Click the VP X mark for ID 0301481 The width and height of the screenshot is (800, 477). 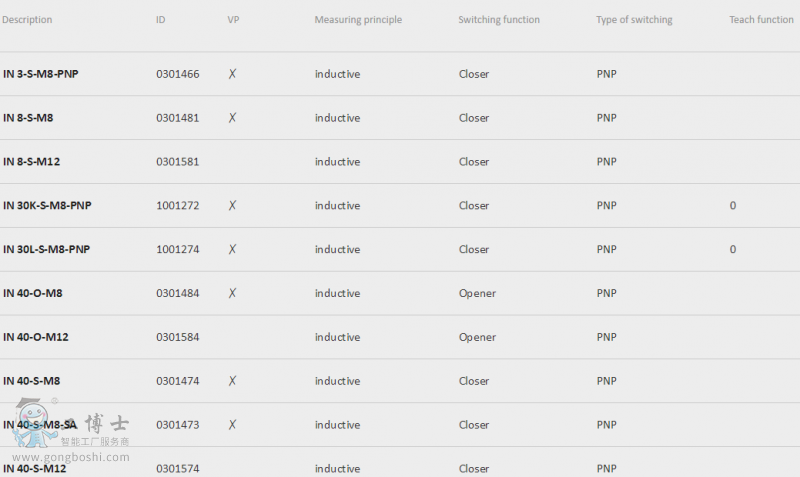pos(232,118)
